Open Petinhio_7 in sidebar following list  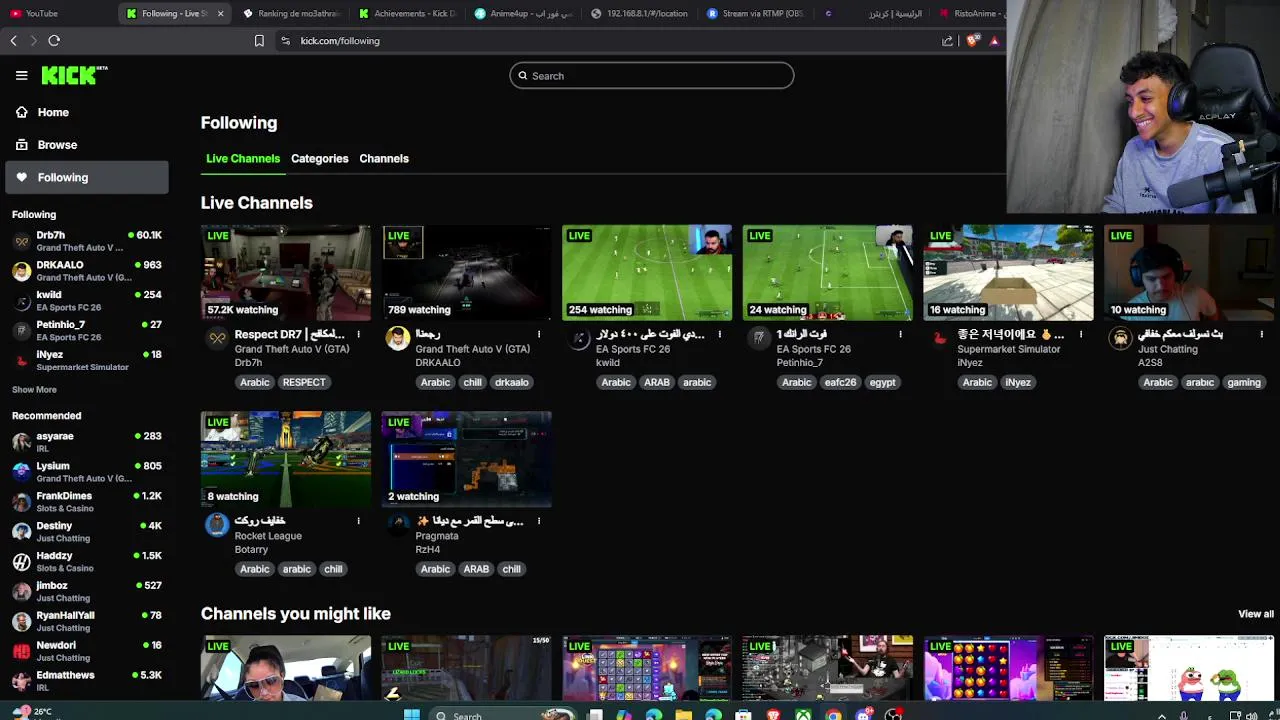(86, 331)
